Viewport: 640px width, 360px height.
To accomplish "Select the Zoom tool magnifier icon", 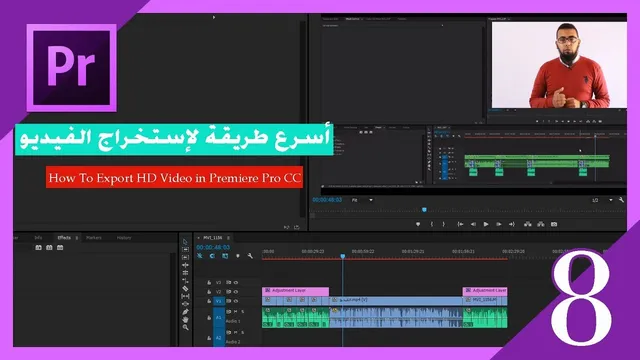I will pos(185,327).
